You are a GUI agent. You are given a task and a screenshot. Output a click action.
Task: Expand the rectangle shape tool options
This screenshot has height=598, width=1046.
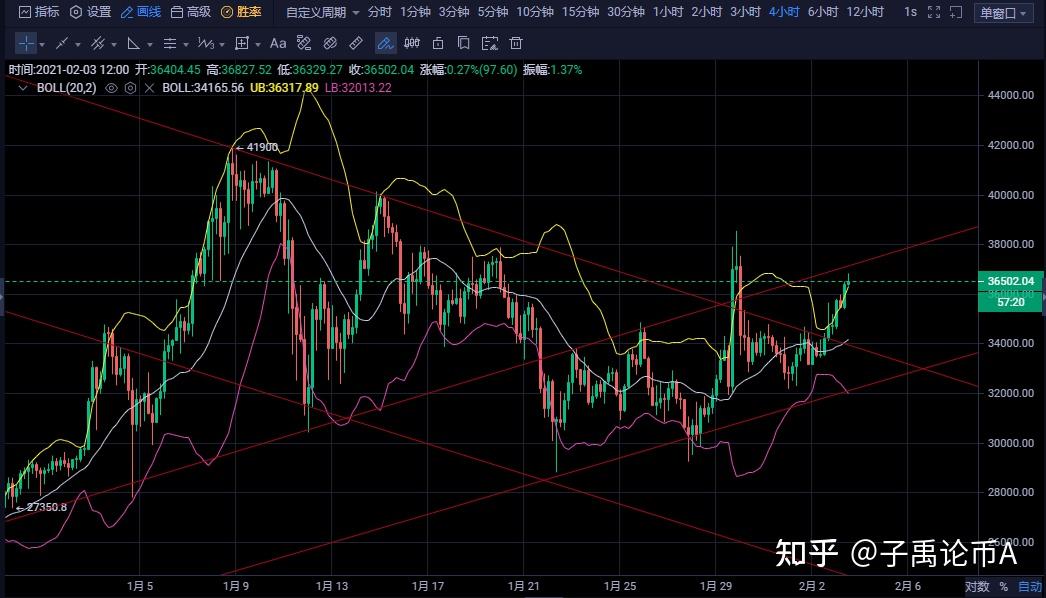257,45
